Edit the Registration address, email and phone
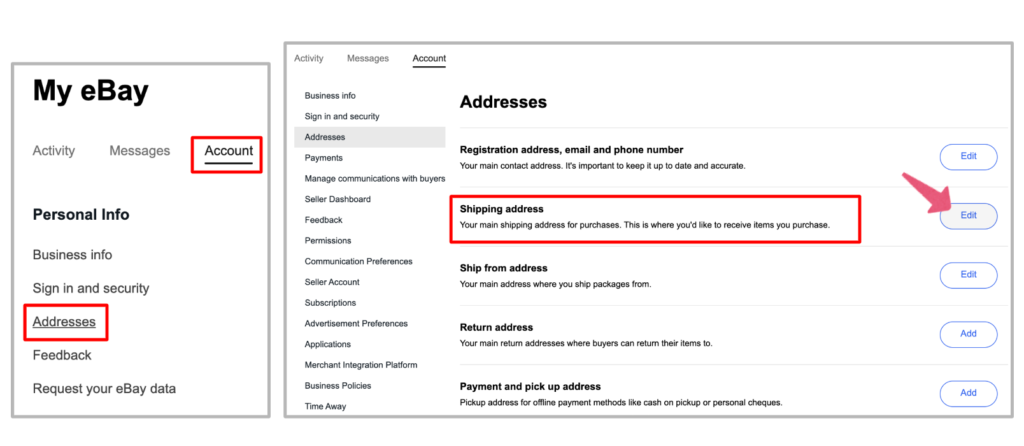Viewport: 1024px width, 446px height. pos(968,157)
